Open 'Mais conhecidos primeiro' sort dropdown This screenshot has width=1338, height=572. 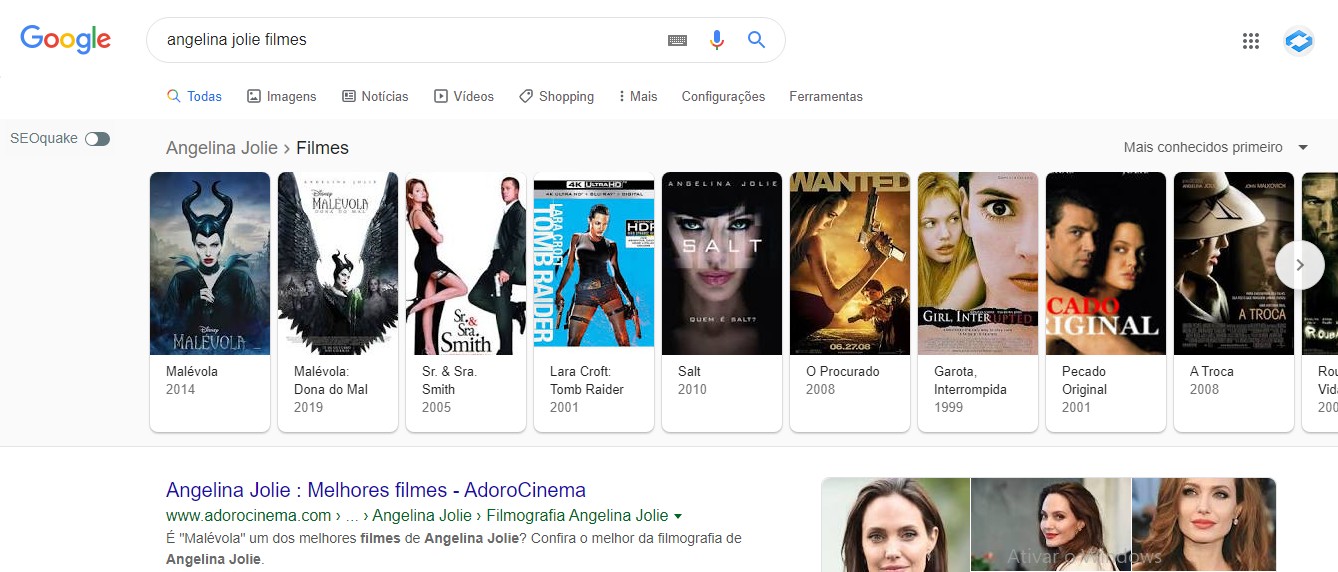1215,147
